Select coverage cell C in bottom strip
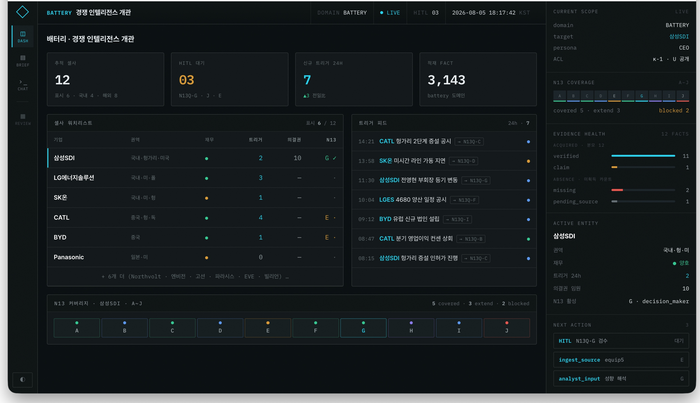This screenshot has height=403, width=700. pos(172,328)
